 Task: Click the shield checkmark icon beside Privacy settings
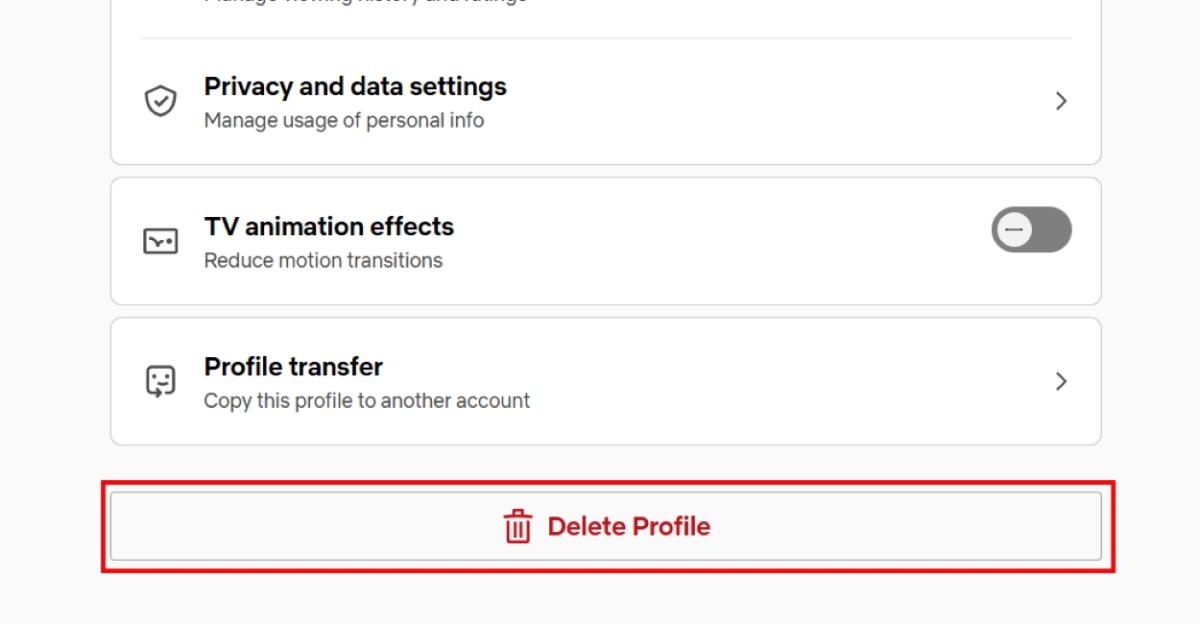[x=160, y=101]
